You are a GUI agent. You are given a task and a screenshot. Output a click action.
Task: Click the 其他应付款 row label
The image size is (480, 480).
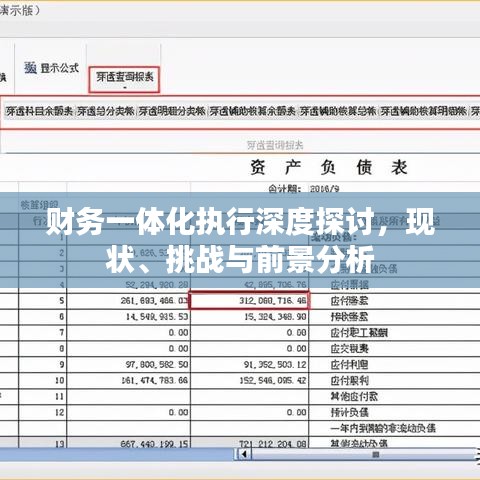354,396
